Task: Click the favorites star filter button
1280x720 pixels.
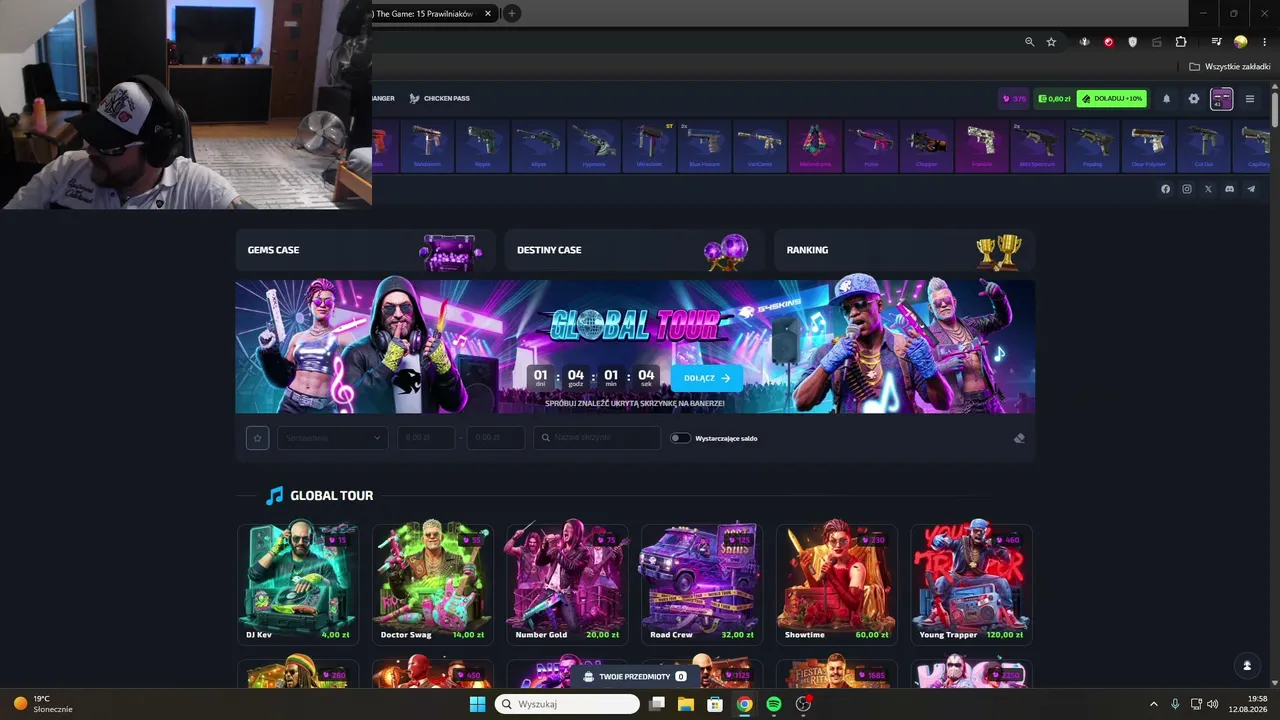Action: click(258, 438)
